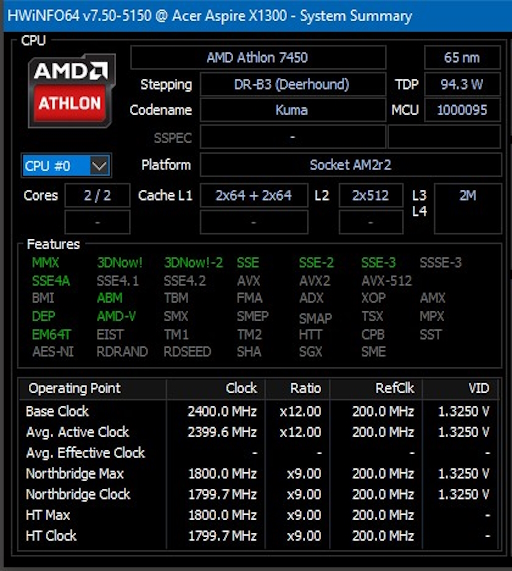
Task: Click the VID column header
Action: tap(460, 389)
